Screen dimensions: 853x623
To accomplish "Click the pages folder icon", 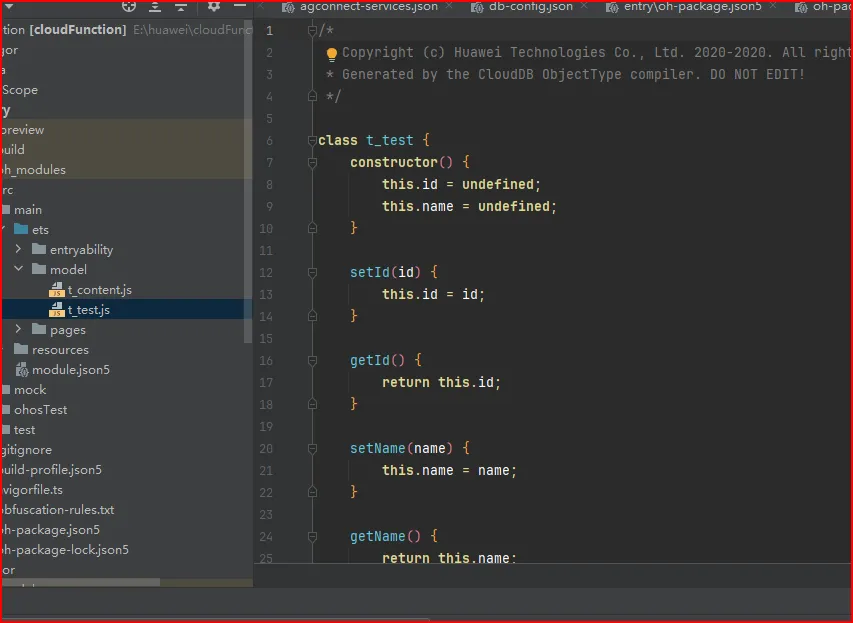I will [39, 329].
